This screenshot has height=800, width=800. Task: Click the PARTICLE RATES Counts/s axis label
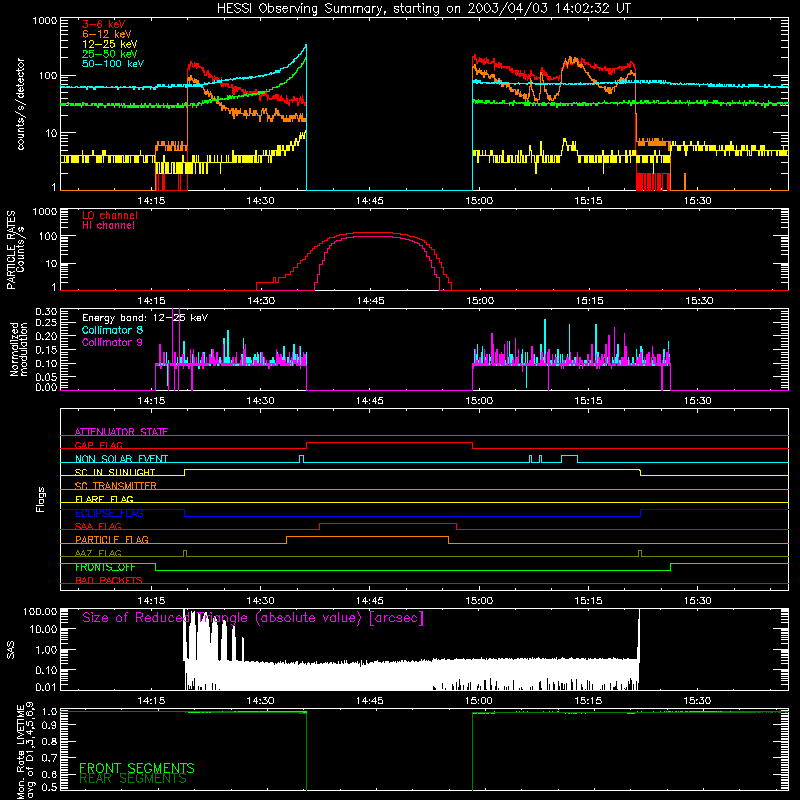pyautogui.click(x=15, y=250)
